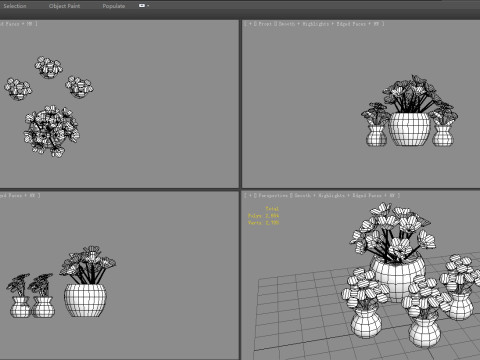
Task: Click the Front viewport [+] menu label
Action: click(251, 24)
